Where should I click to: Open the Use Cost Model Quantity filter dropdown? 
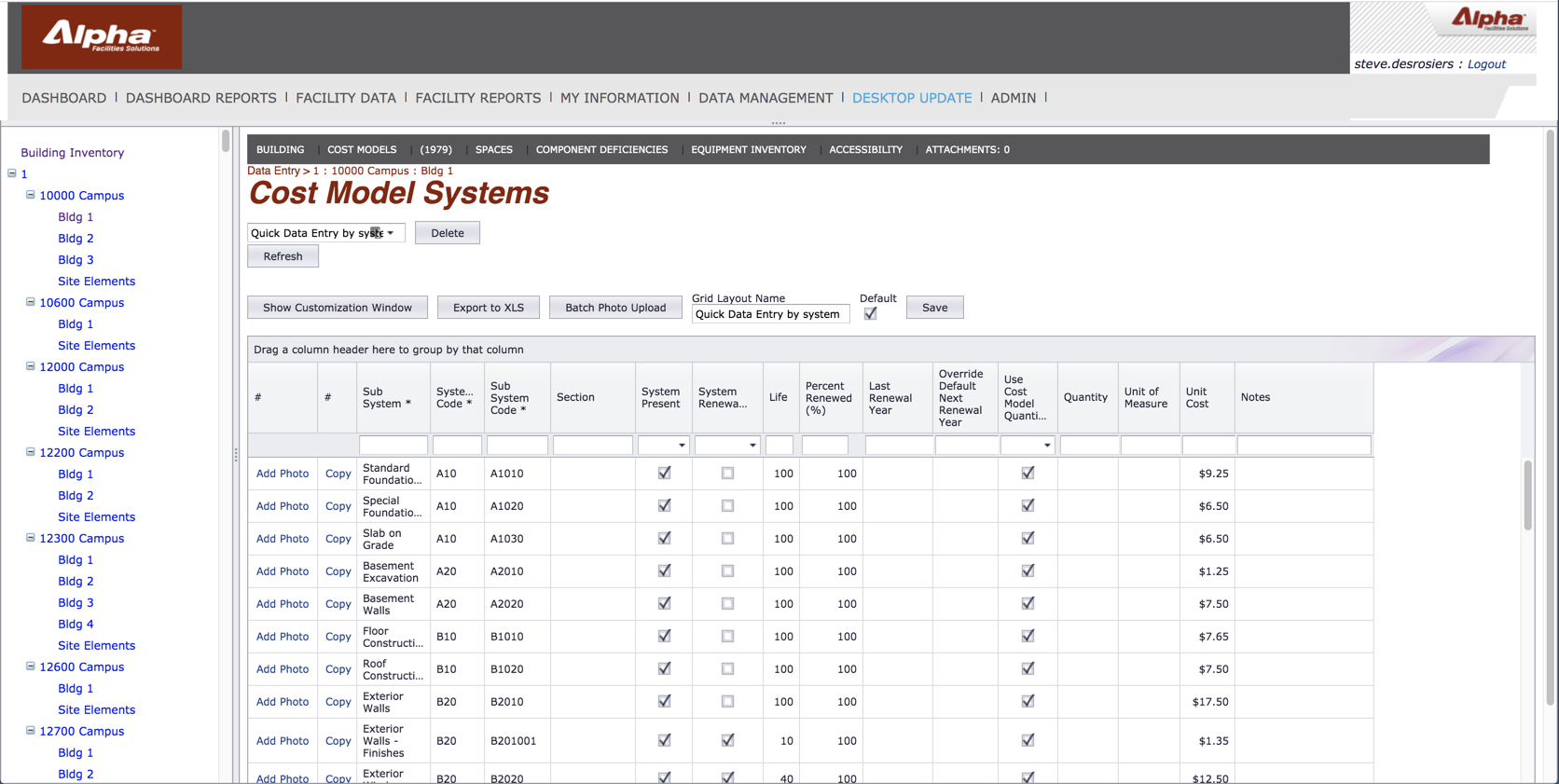(1047, 446)
